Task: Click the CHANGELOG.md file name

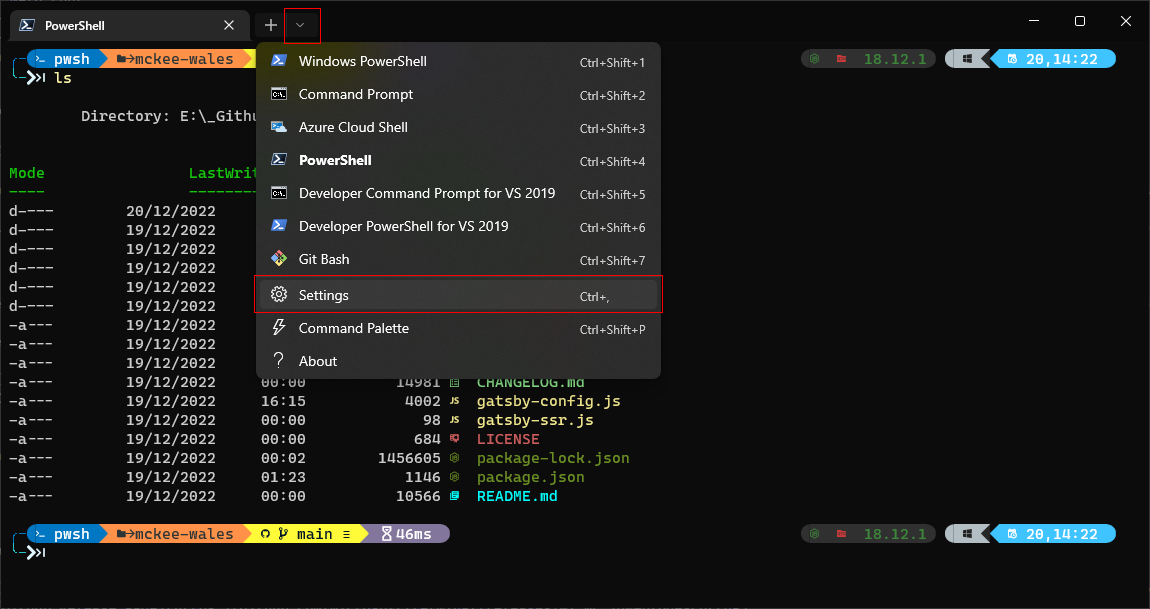Action: tap(531, 382)
